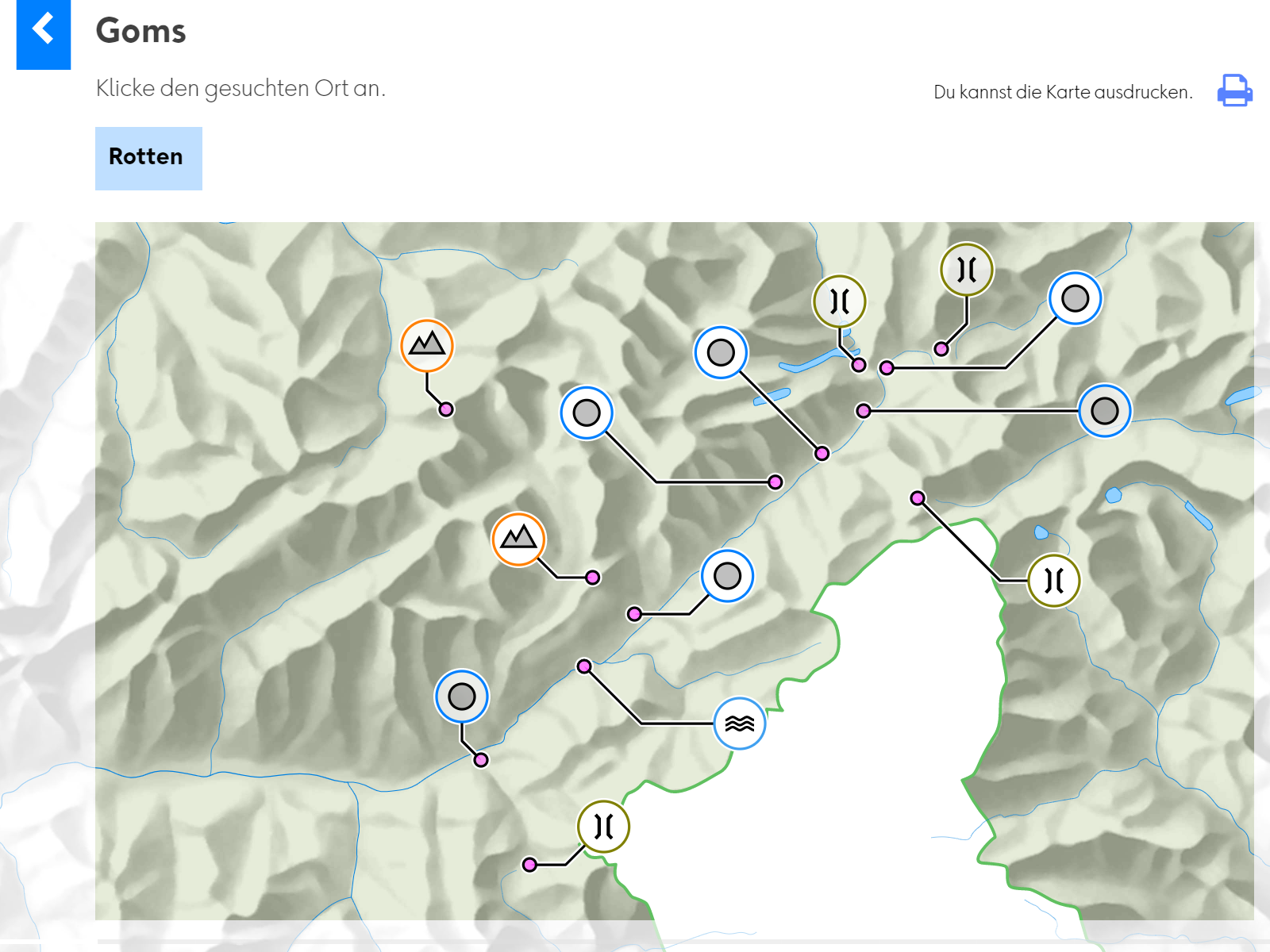Click the Rotten target label
Image resolution: width=1270 pixels, height=952 pixels.
148,158
